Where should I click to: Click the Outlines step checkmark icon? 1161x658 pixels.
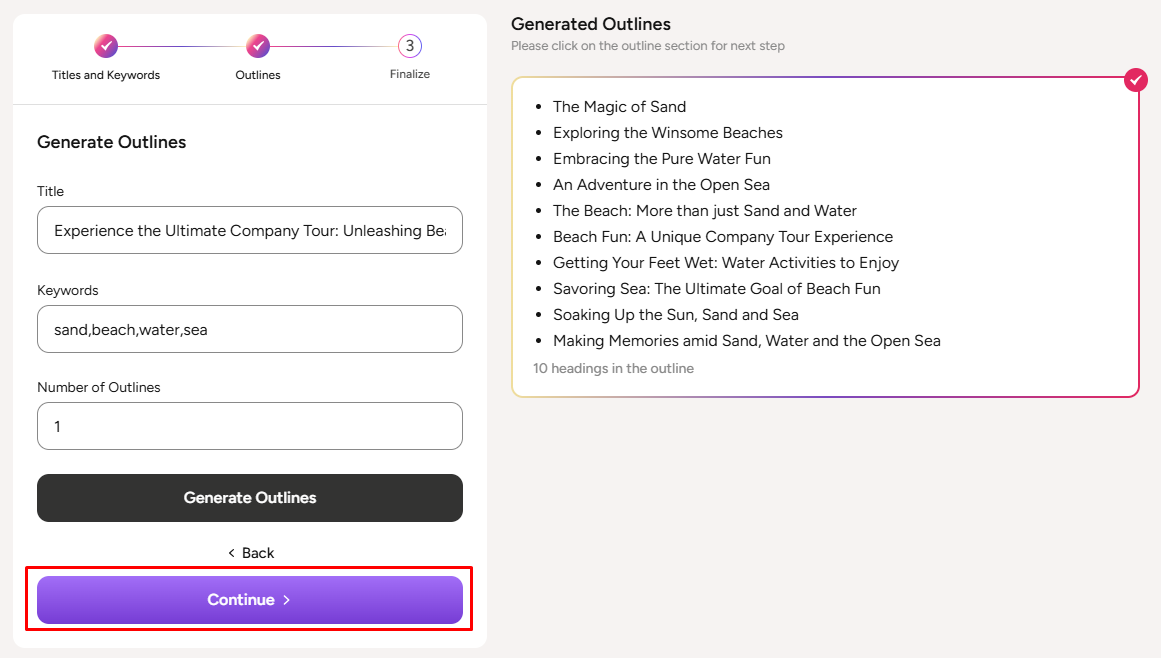coord(258,45)
